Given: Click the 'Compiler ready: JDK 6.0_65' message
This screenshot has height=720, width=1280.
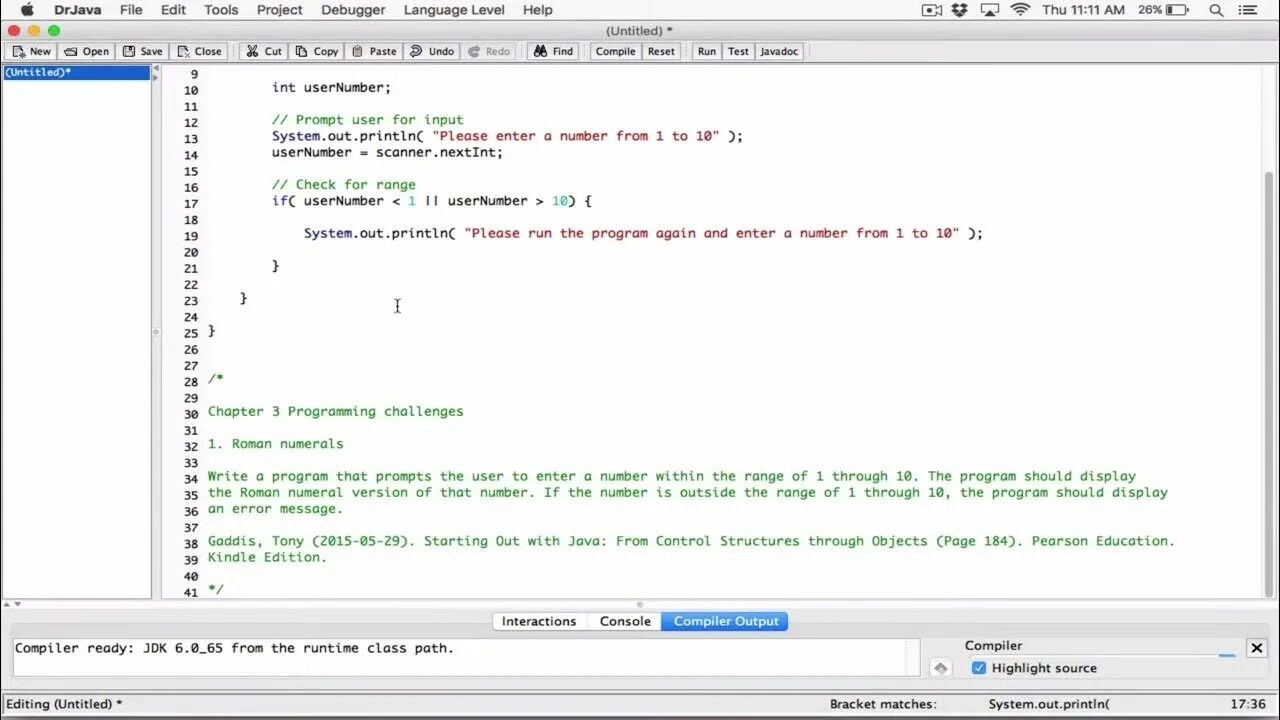Looking at the screenshot, I should point(234,648).
